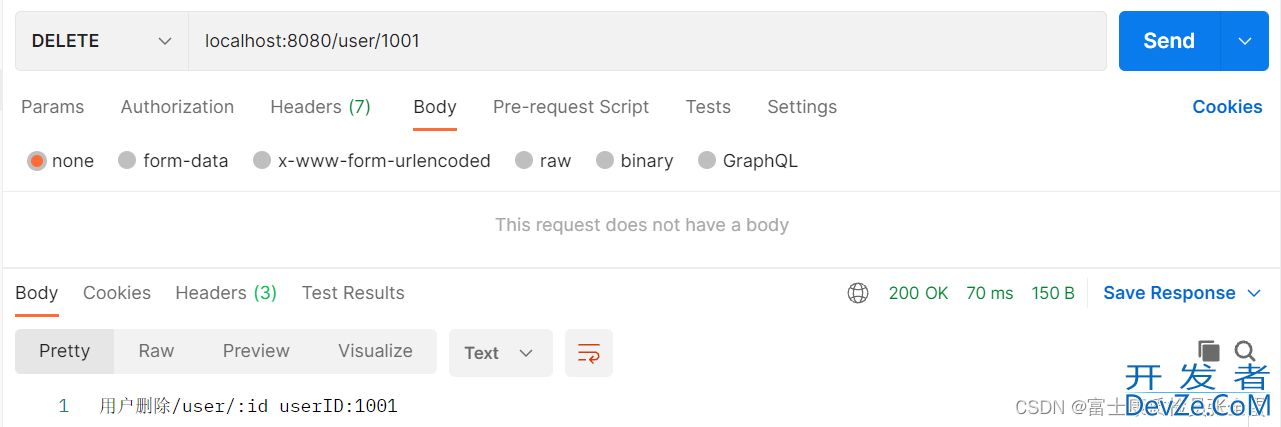Send the DELETE request
The image size is (1281, 427).
pyautogui.click(x=1169, y=41)
